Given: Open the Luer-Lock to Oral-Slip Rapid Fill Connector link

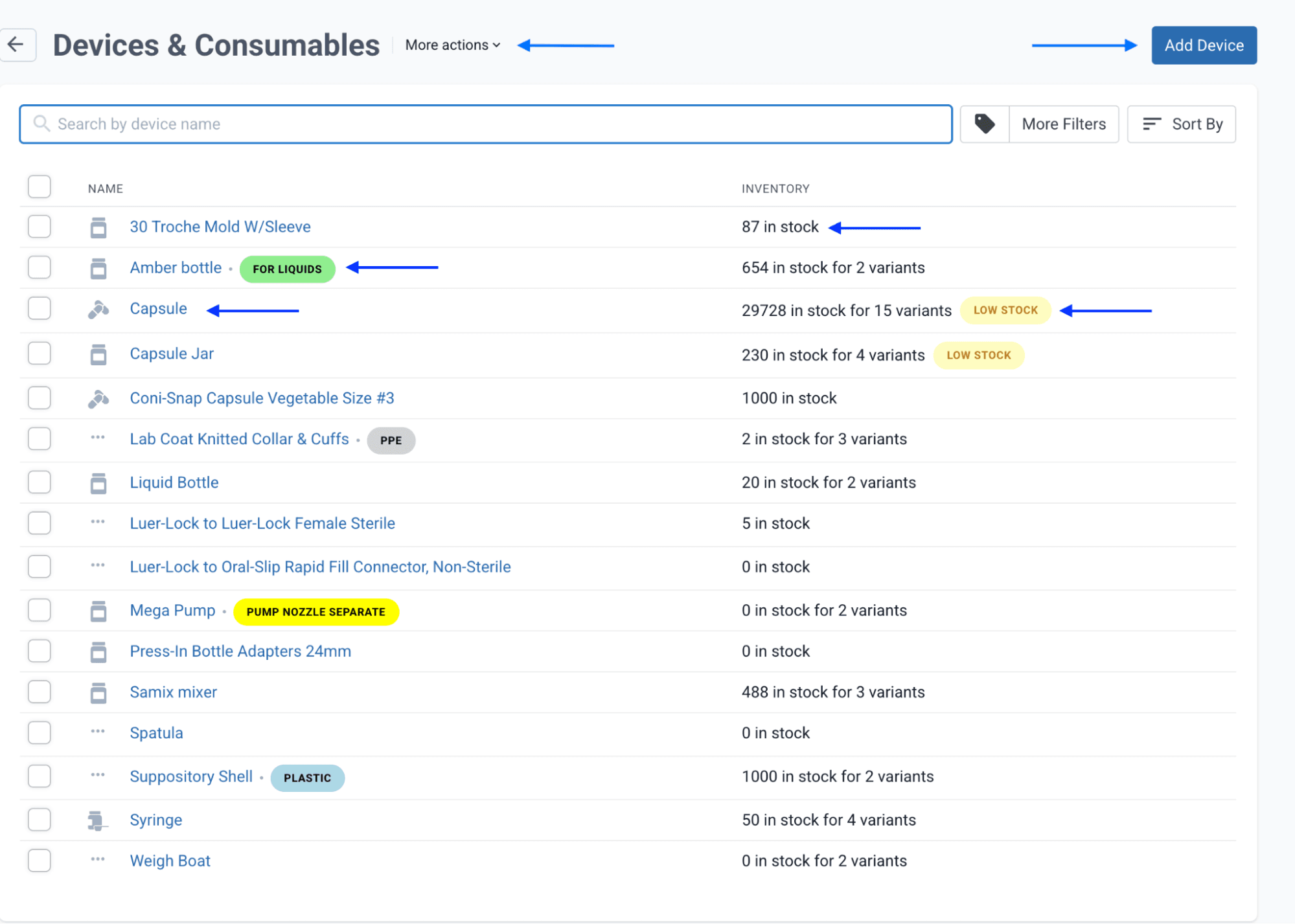Looking at the screenshot, I should (x=320, y=567).
